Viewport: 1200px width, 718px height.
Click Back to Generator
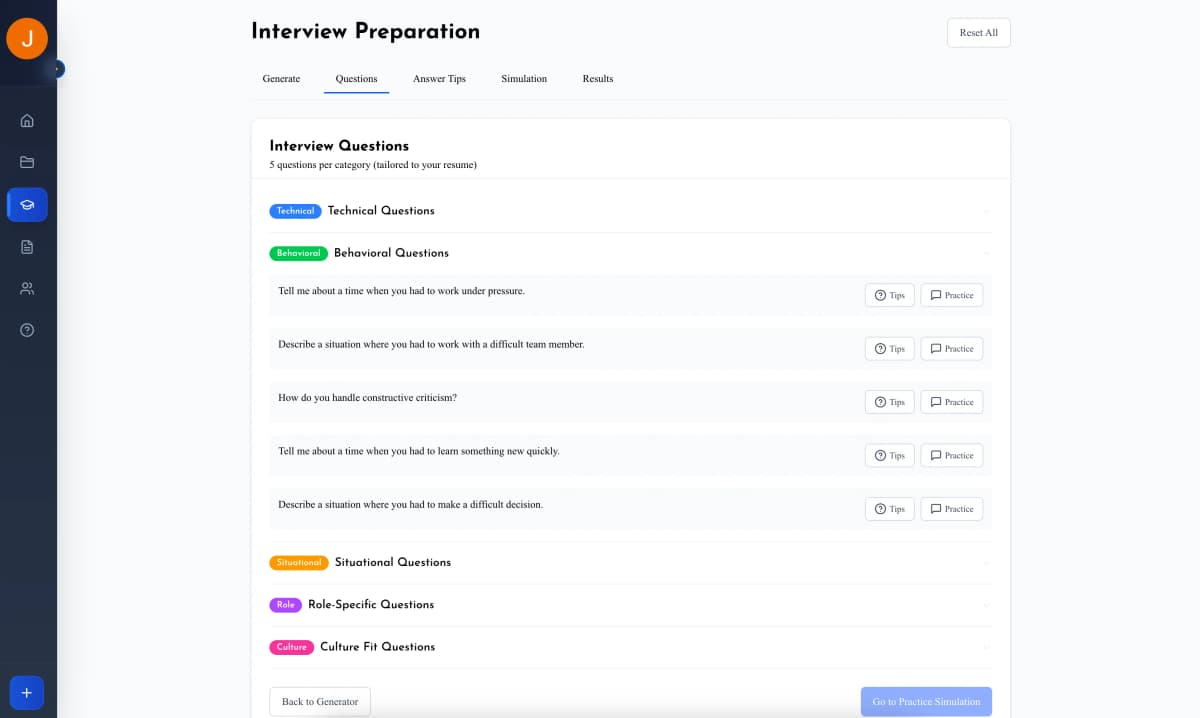click(x=319, y=701)
